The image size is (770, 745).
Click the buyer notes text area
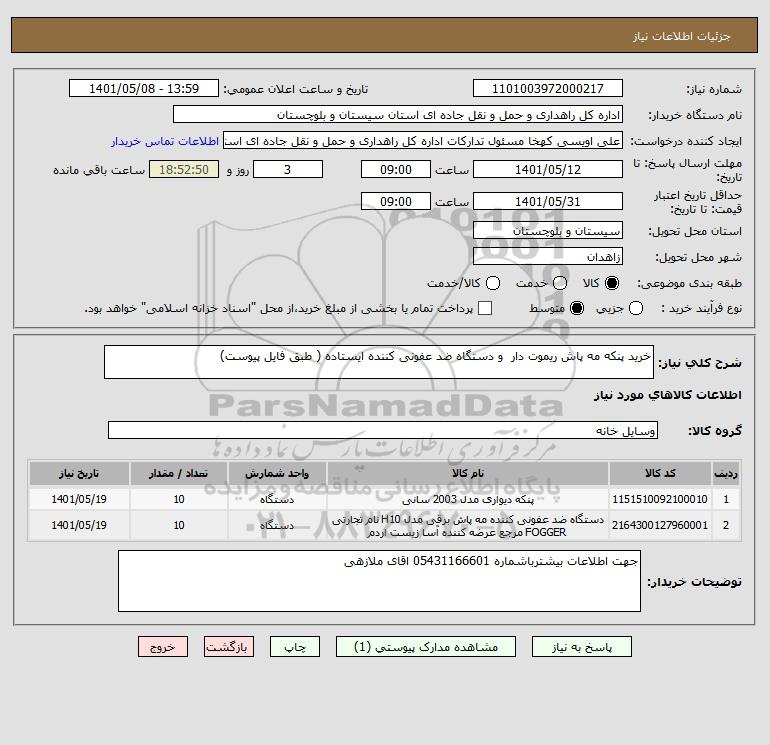point(379,581)
